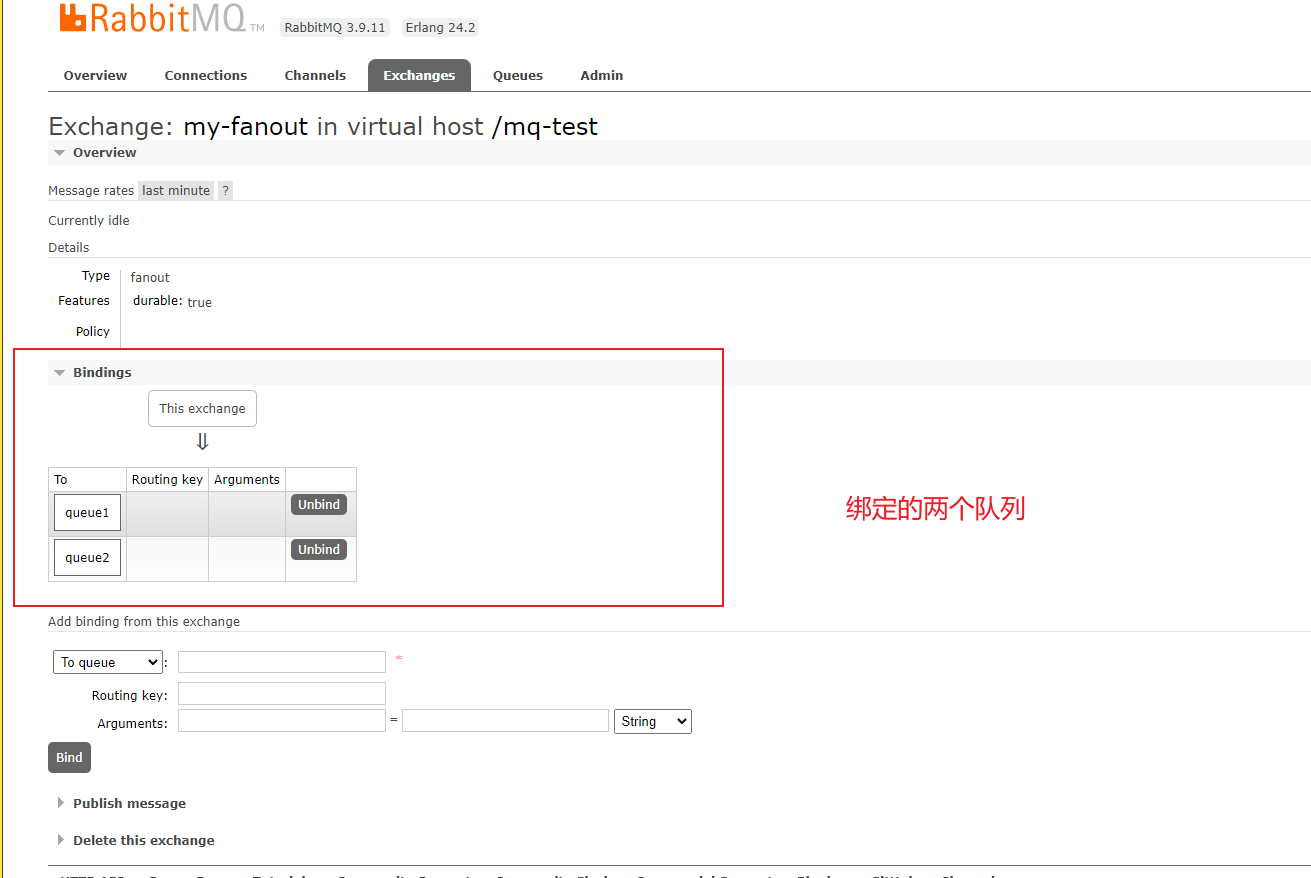Screen dimensions: 1311x878
Task: Collapse the Bindings section
Action: 101,373
